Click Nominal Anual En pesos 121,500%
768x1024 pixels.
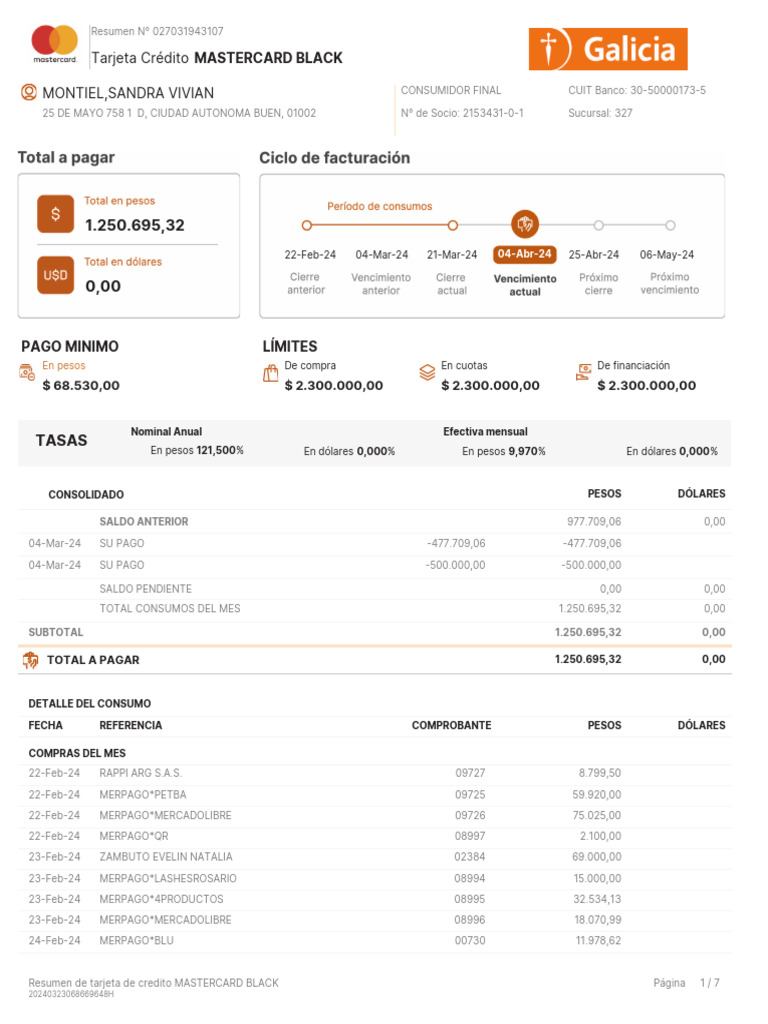[197, 451]
